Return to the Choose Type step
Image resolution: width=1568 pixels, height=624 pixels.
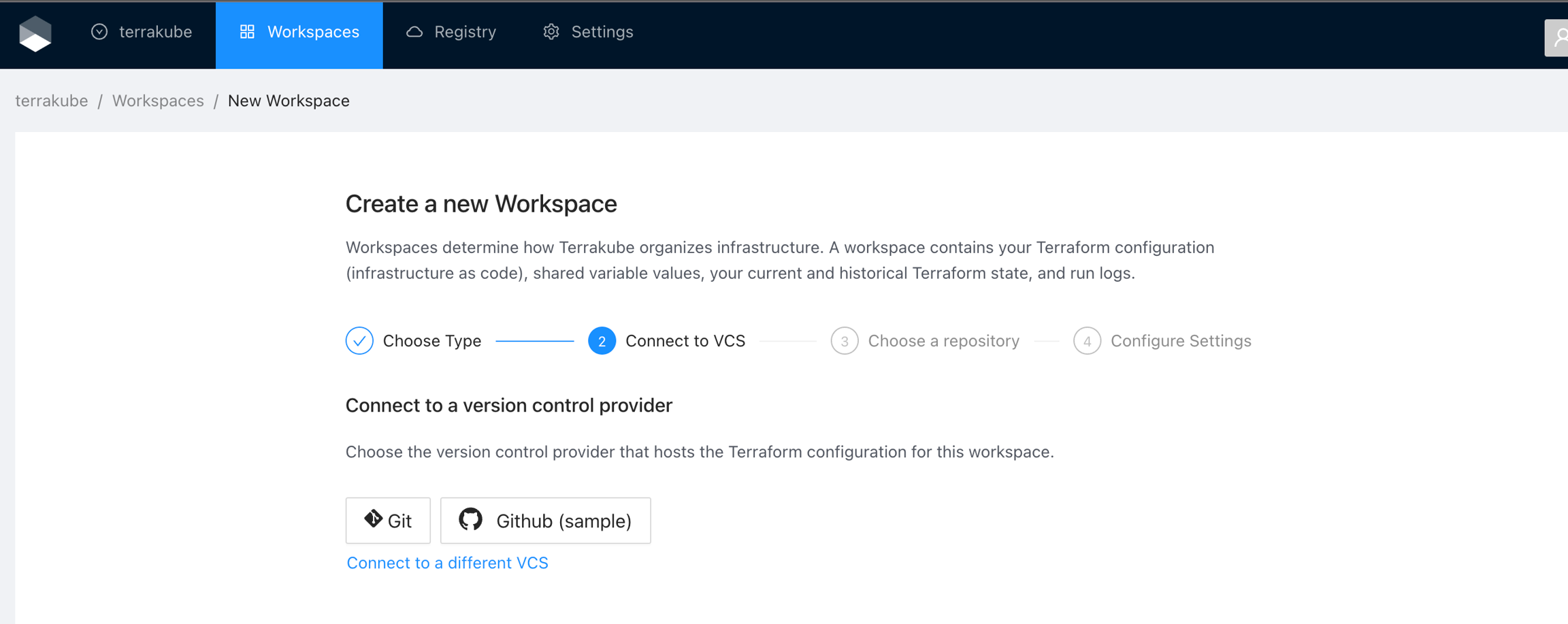pos(431,341)
